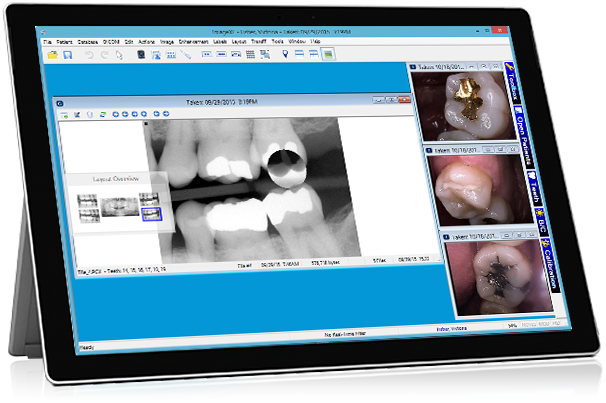Click the refresh icon in X-ray window toolbar

(101, 114)
